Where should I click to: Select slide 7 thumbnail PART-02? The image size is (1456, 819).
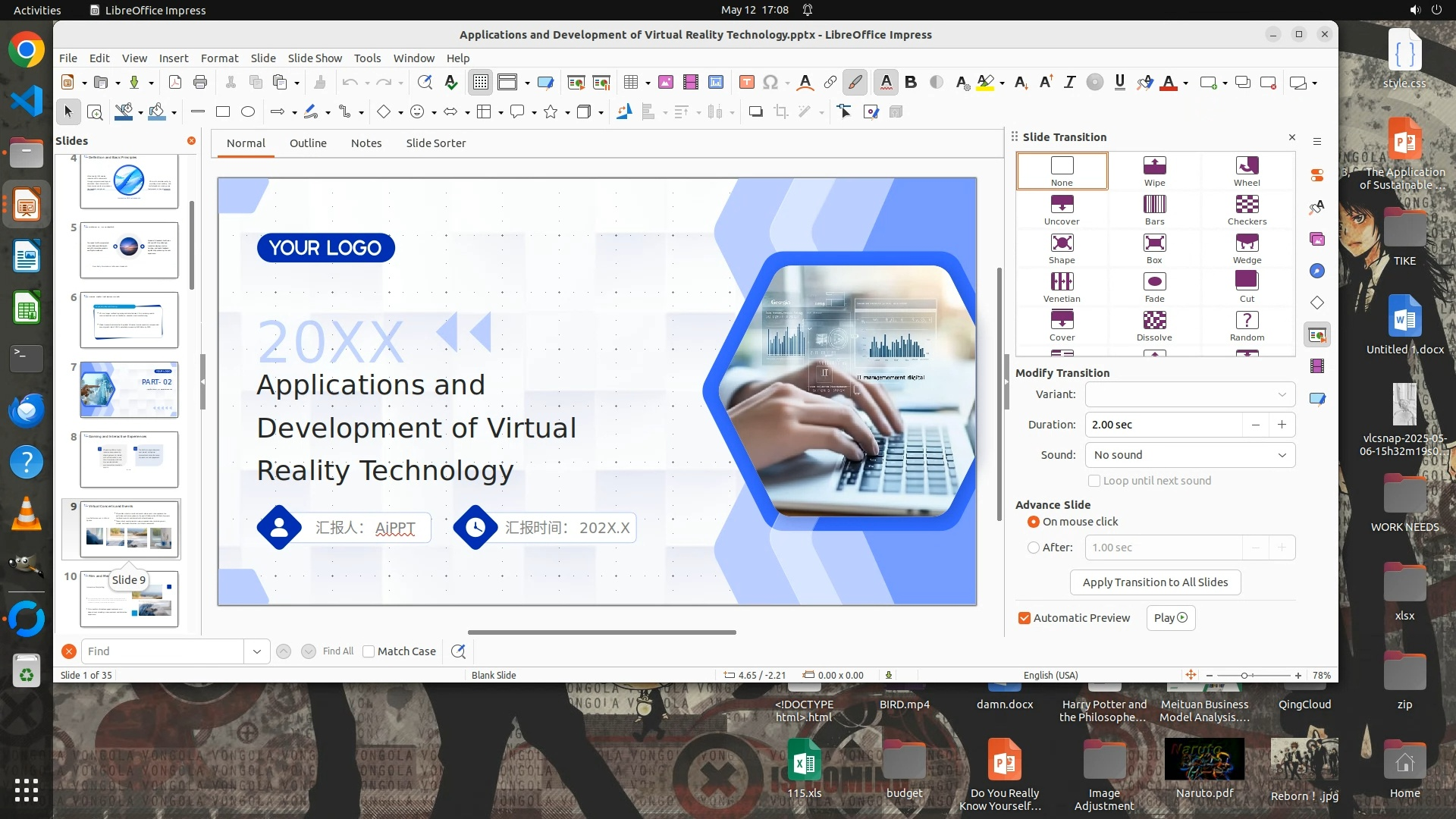[129, 390]
